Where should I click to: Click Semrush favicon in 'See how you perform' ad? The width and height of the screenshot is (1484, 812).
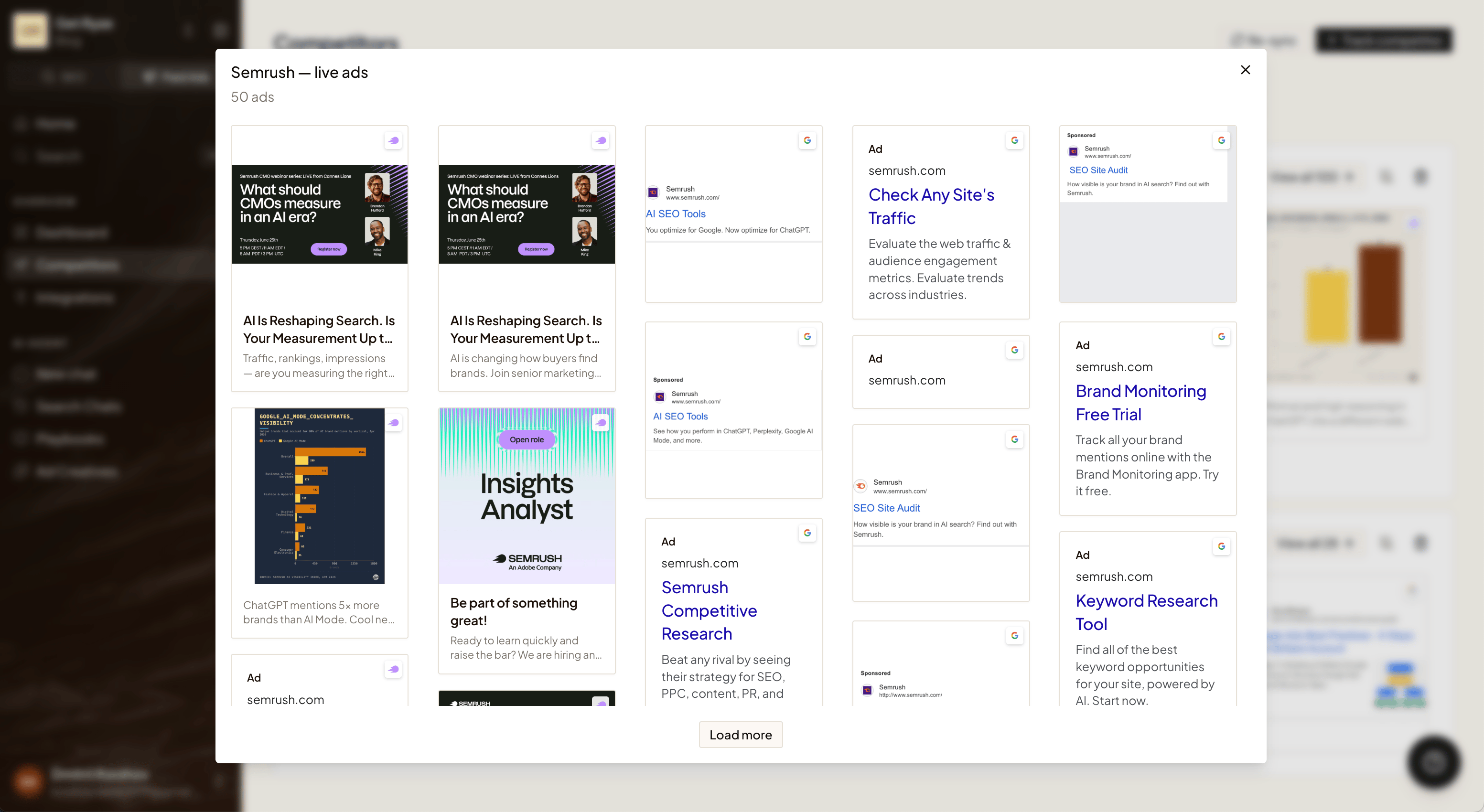click(660, 397)
